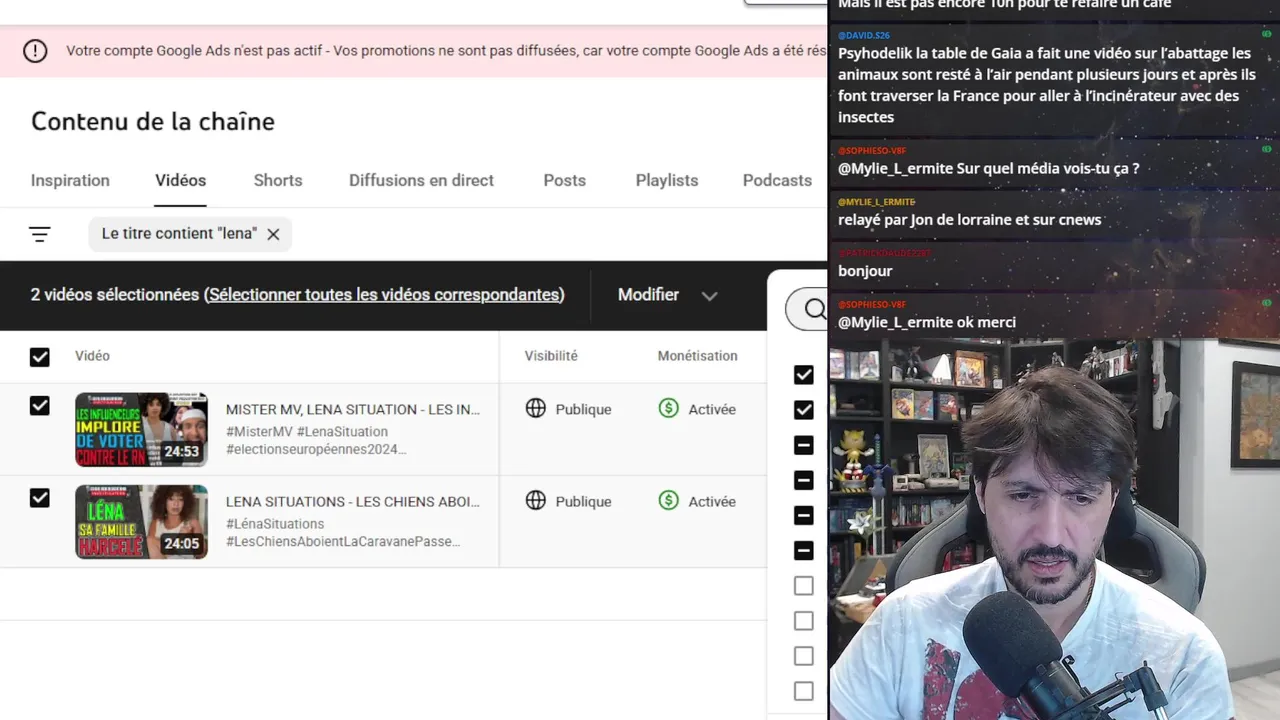Open the Modifier dropdown
1280x720 pixels.
pos(667,295)
